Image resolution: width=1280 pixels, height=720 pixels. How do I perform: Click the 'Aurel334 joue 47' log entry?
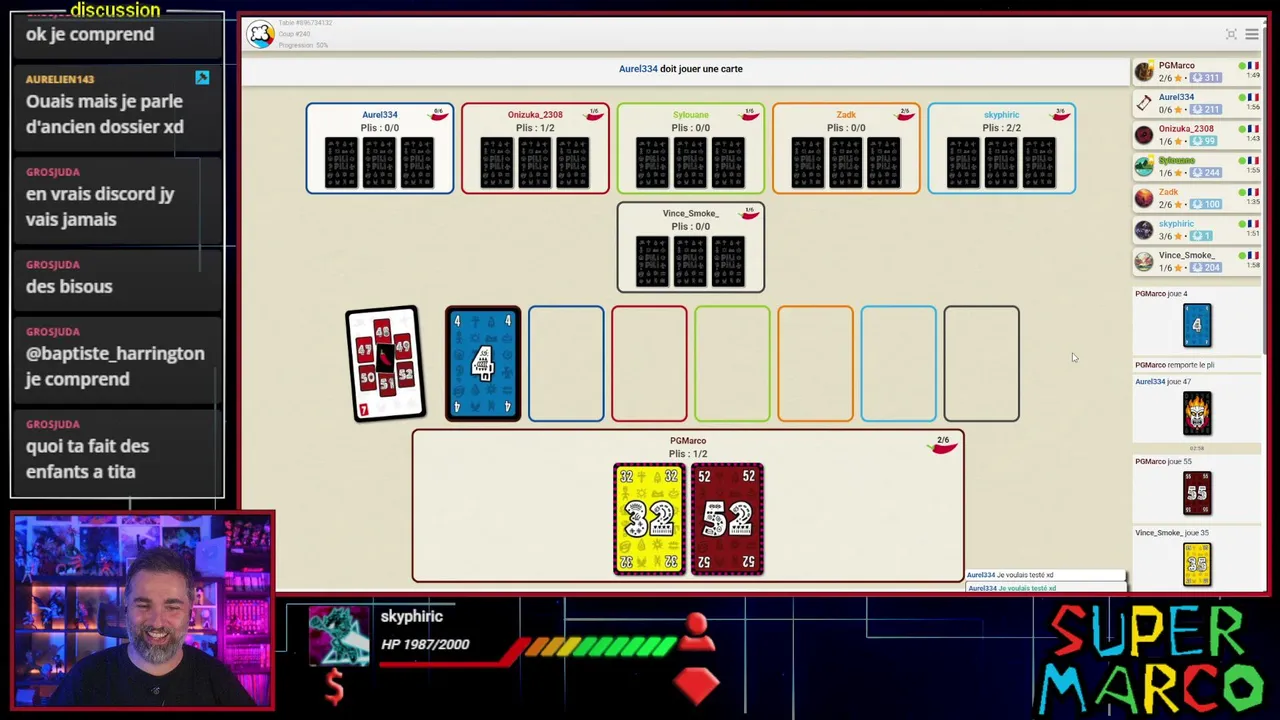pyautogui.click(x=1163, y=381)
